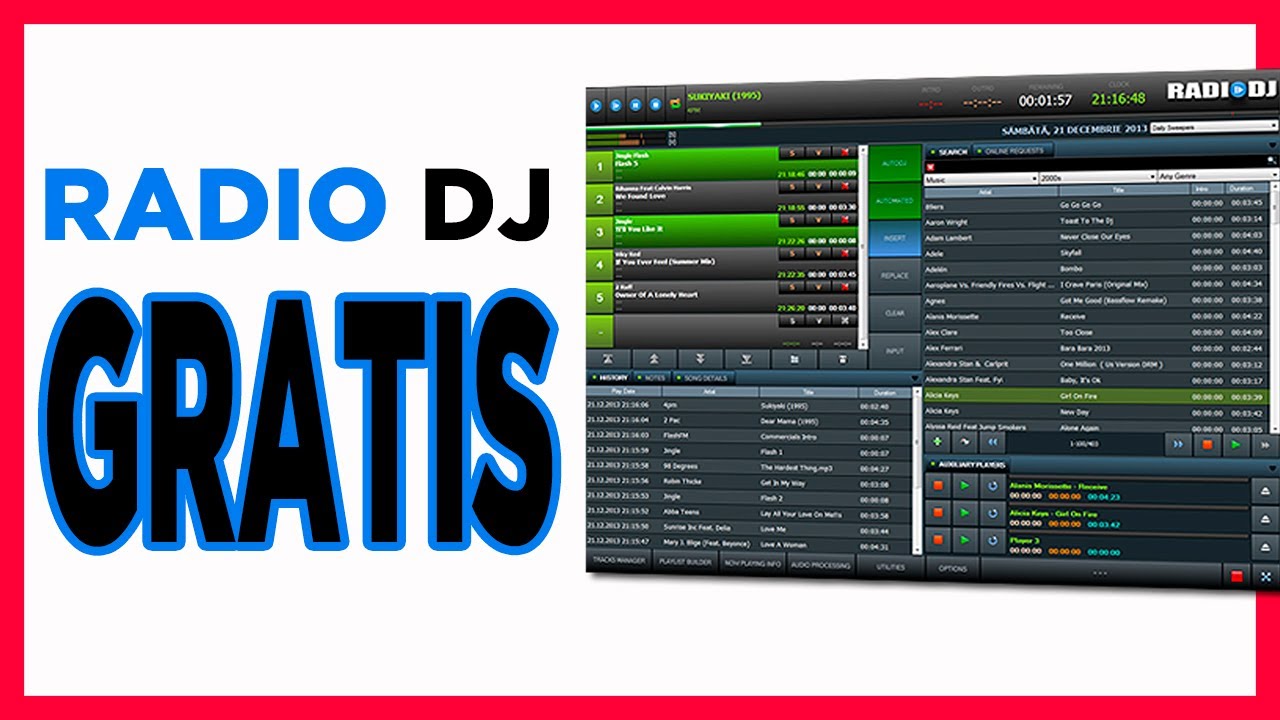Click the fullscreen arrows icon at bottom right

[1265, 578]
